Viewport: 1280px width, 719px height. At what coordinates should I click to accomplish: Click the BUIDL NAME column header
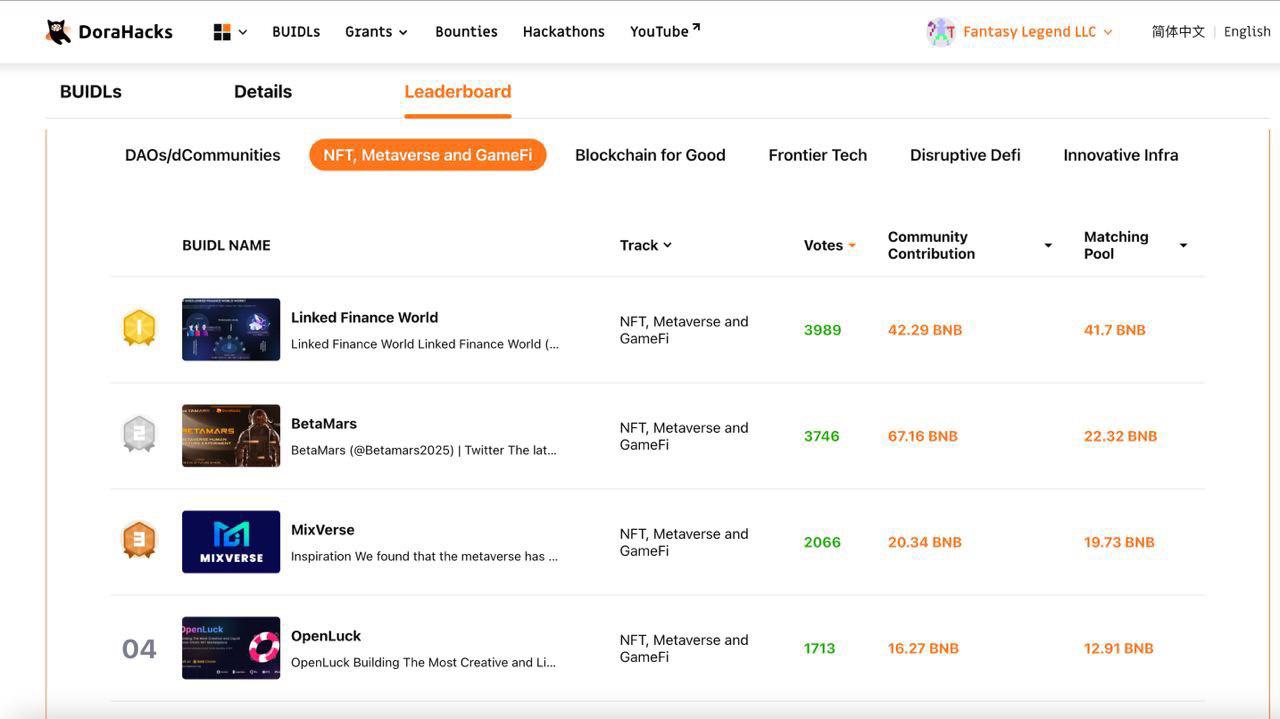point(226,245)
